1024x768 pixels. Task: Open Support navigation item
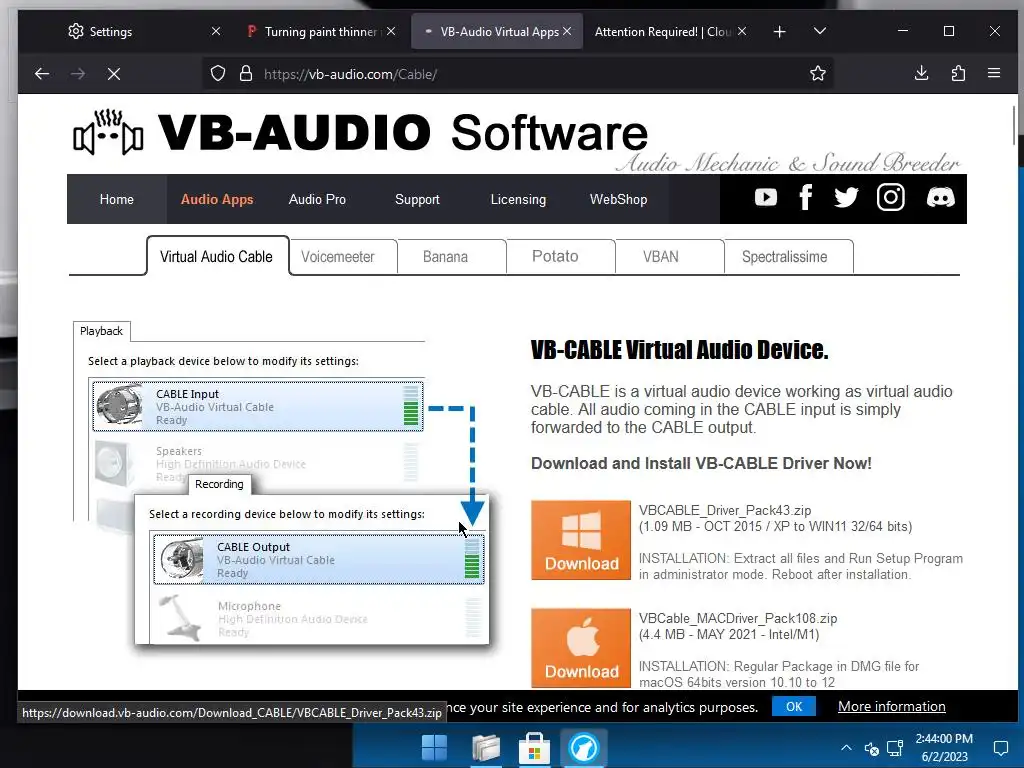(417, 199)
